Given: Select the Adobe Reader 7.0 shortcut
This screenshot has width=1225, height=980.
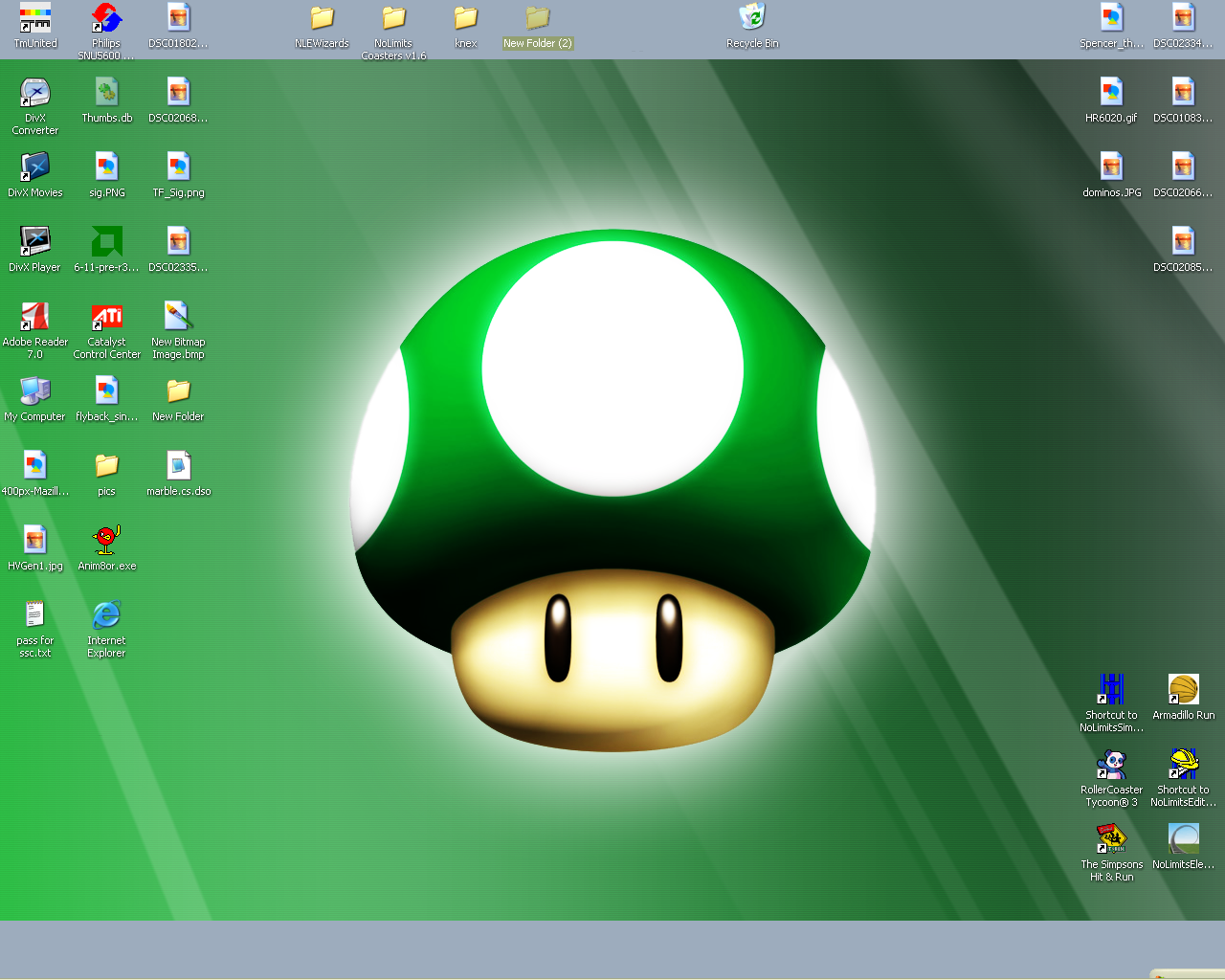Looking at the screenshot, I should pyautogui.click(x=35, y=316).
